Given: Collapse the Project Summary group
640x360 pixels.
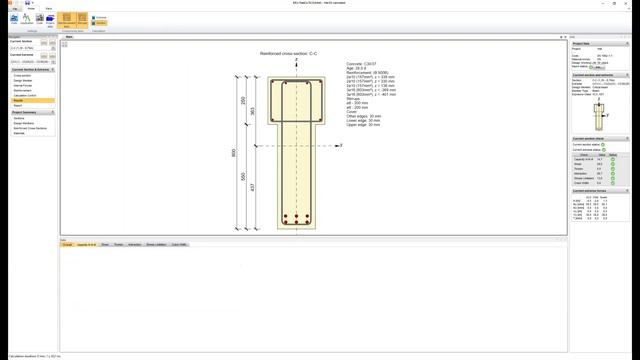Looking at the screenshot, I should pos(53,112).
